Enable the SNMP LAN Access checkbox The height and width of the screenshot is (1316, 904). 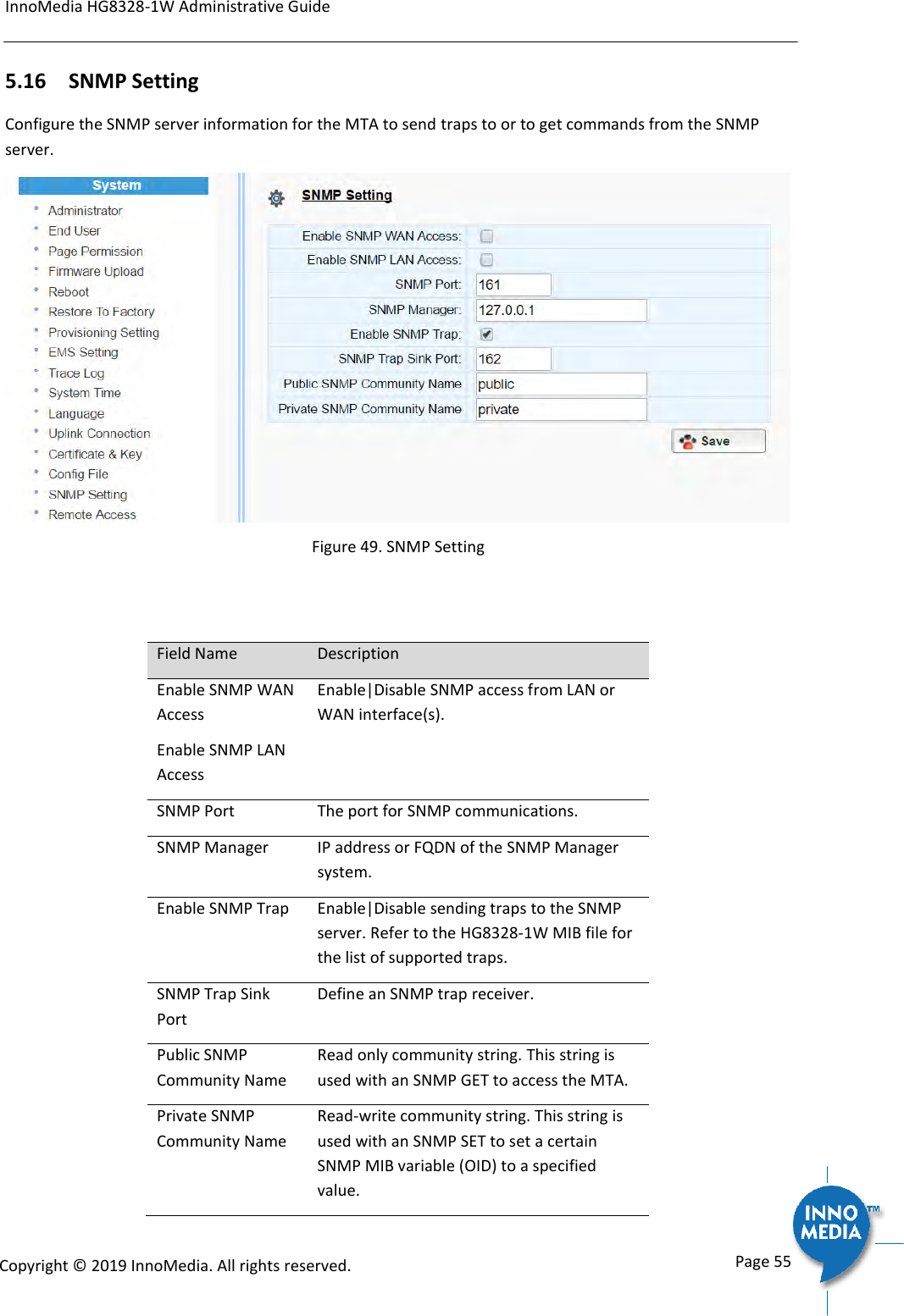[486, 260]
